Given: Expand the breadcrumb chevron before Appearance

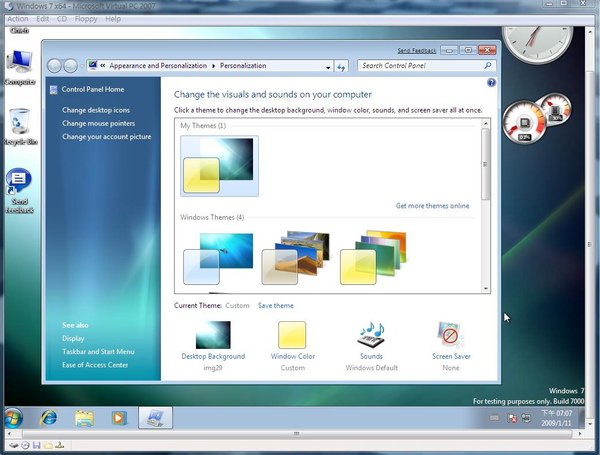Looking at the screenshot, I should pyautogui.click(x=103, y=65).
